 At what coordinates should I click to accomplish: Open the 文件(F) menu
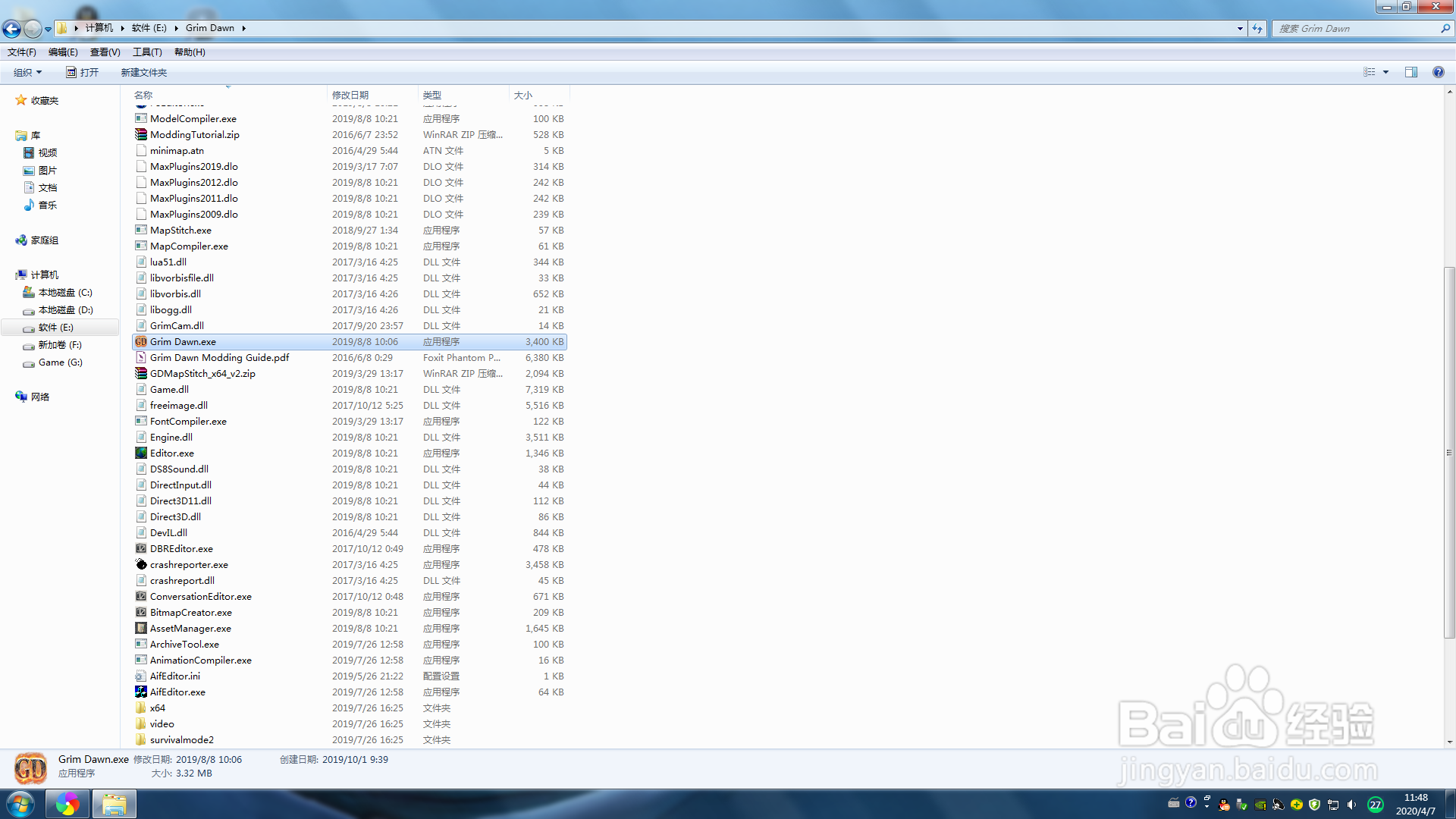(x=22, y=52)
